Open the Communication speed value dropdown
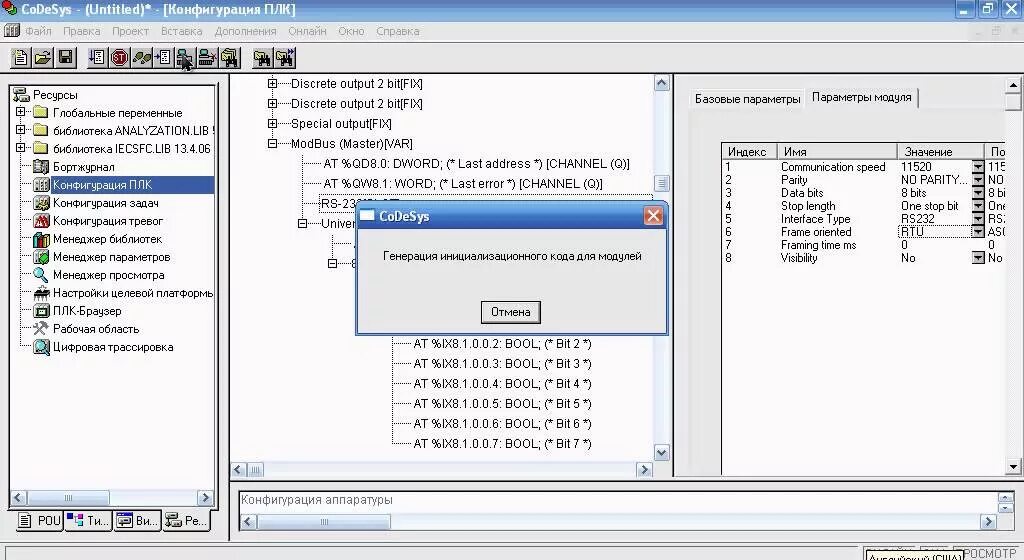The image size is (1024, 560). [x=978, y=166]
